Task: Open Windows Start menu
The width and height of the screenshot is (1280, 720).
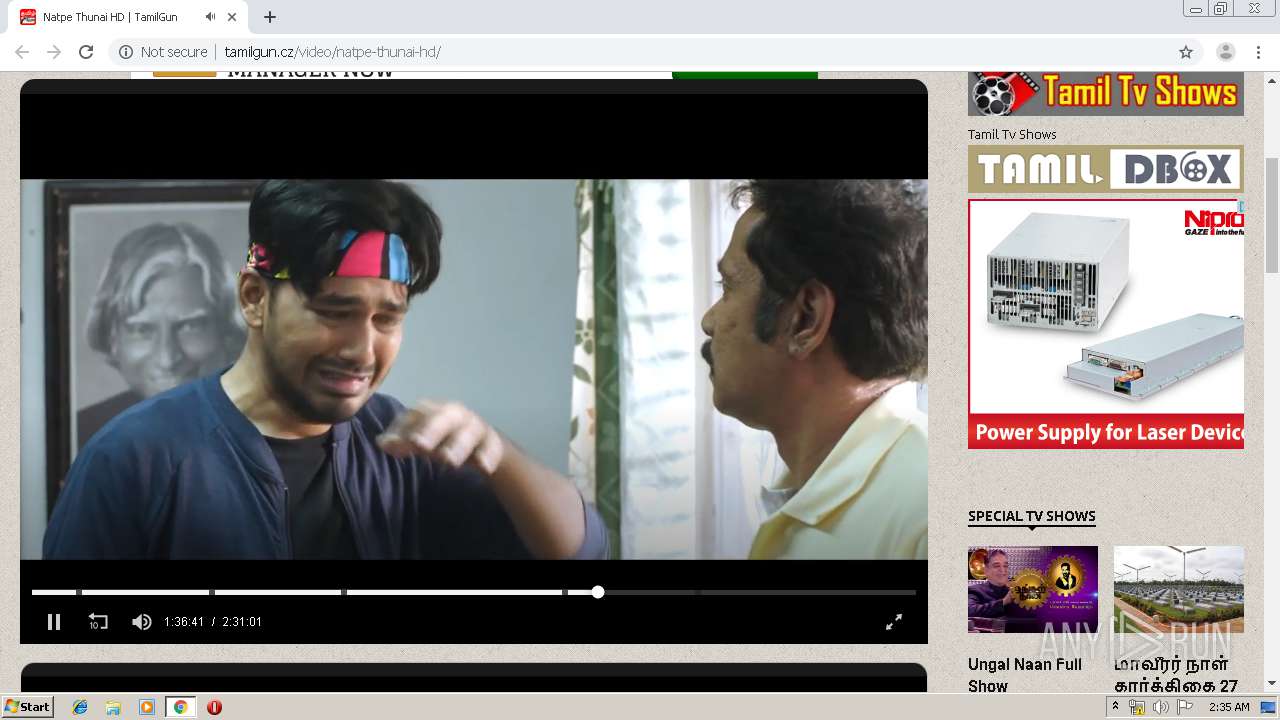Action: point(28,707)
